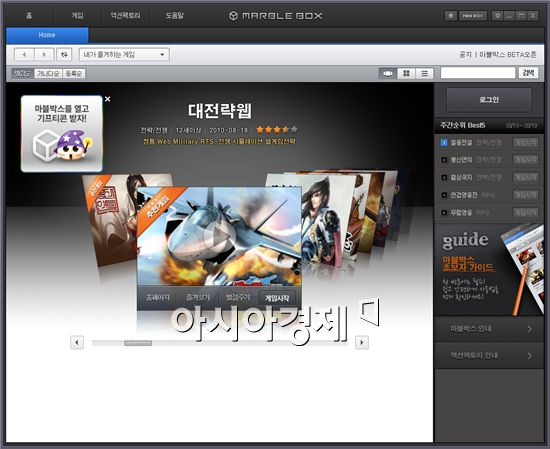The image size is (550, 449).
Task: Start the first ranked game in Best5
Action: 525,142
